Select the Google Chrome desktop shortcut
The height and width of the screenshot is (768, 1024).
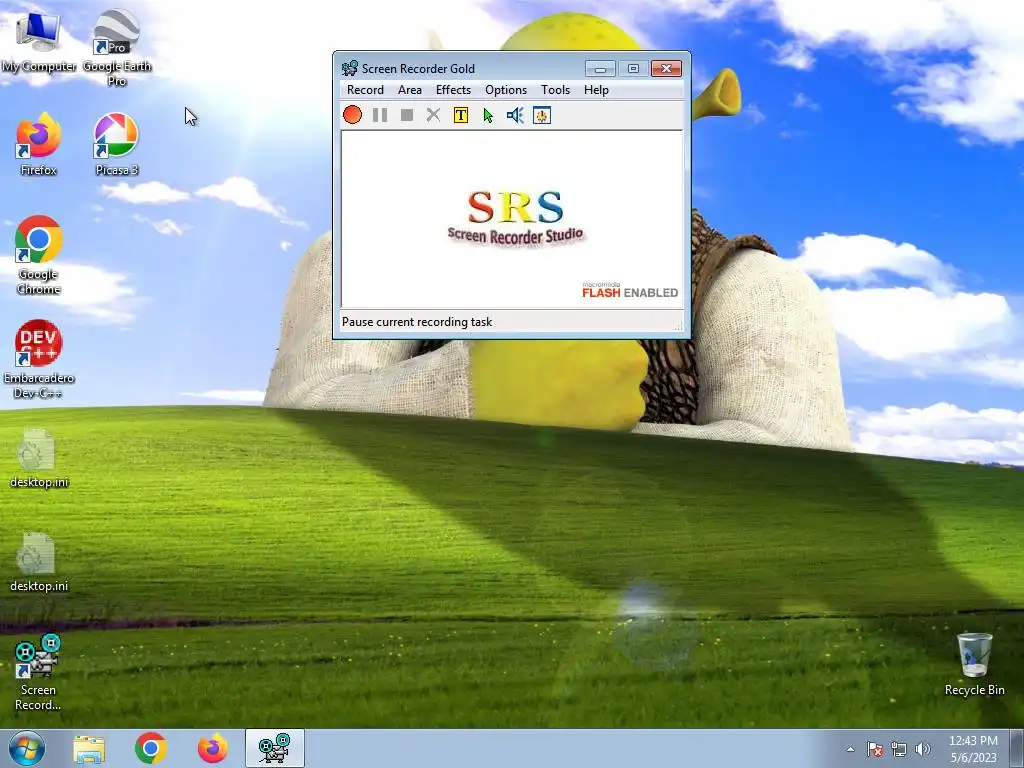point(39,256)
